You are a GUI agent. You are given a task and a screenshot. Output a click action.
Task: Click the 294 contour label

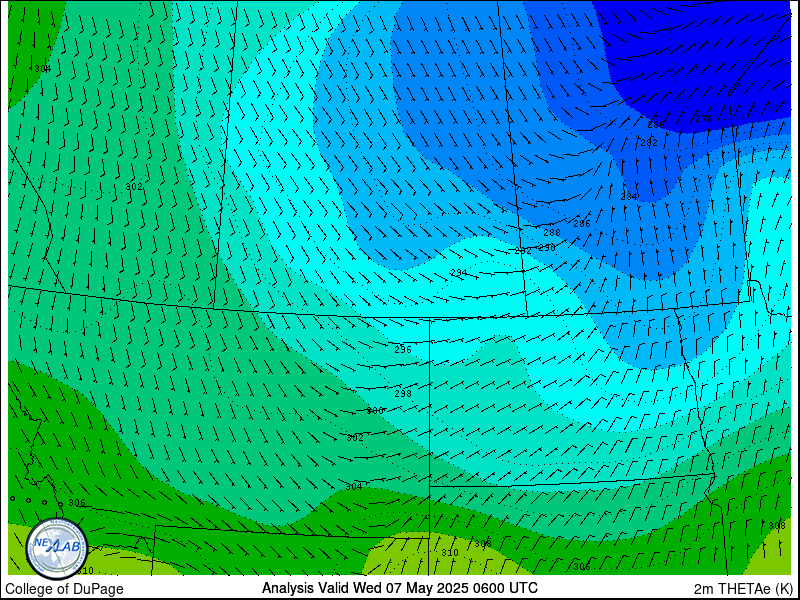pyautogui.click(x=459, y=273)
